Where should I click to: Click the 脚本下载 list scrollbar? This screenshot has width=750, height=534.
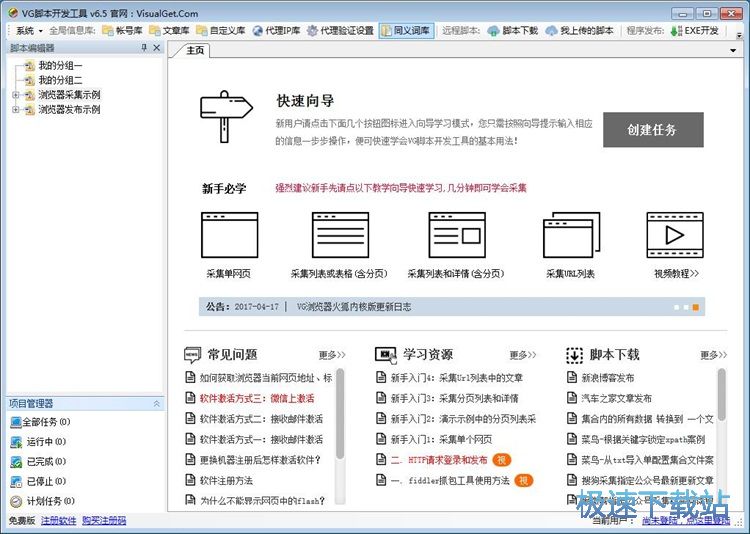[x=721, y=395]
